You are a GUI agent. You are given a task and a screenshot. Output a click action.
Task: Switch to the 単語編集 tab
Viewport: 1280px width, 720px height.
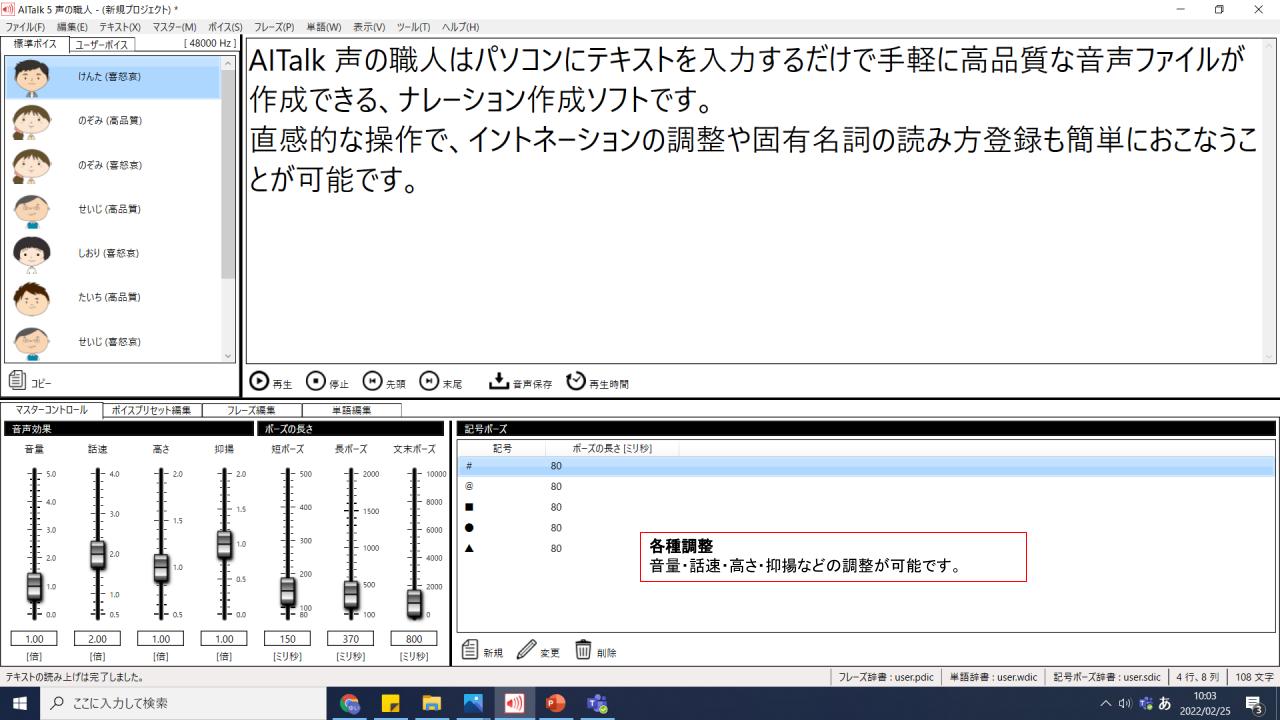(353, 409)
